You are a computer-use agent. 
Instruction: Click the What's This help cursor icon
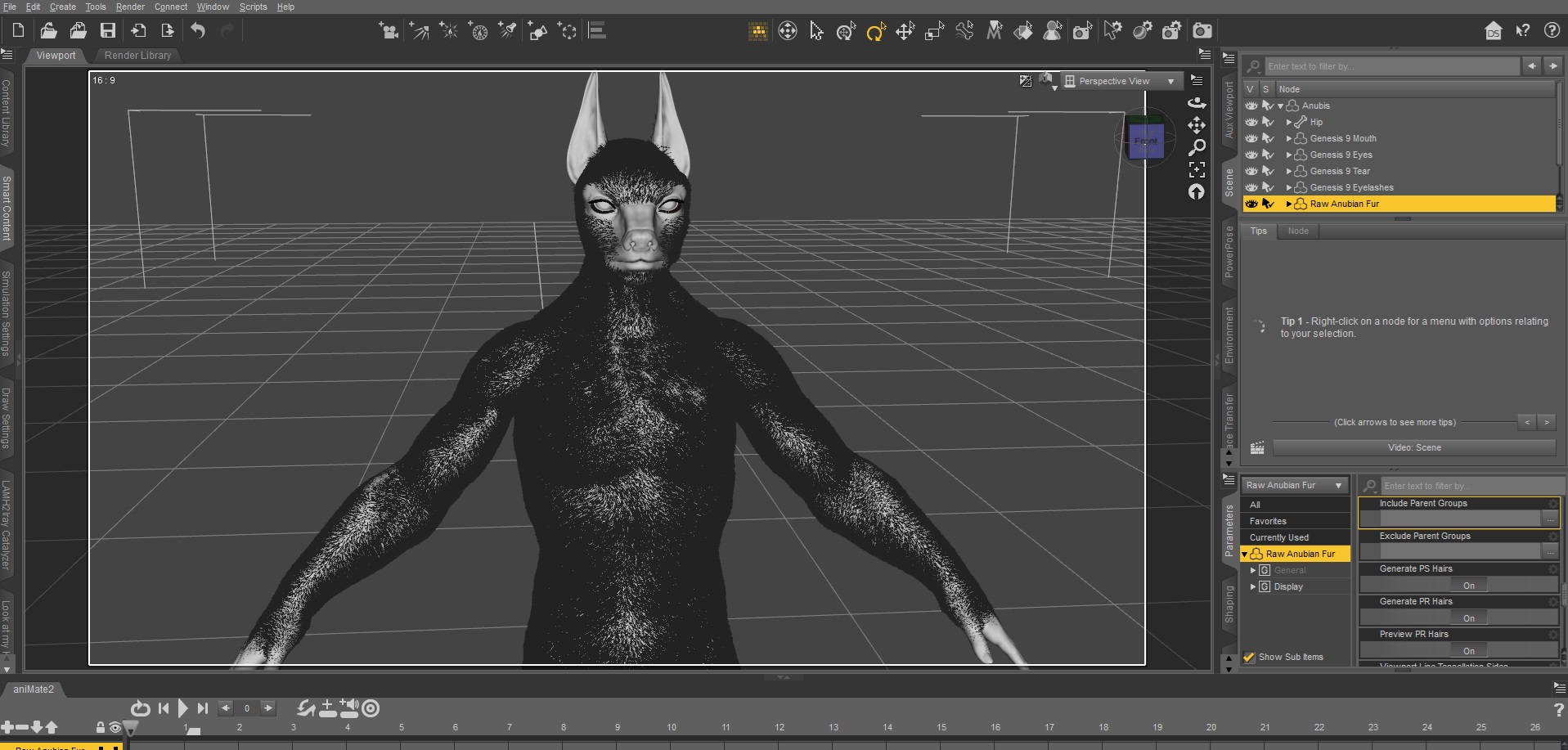pos(1522,31)
